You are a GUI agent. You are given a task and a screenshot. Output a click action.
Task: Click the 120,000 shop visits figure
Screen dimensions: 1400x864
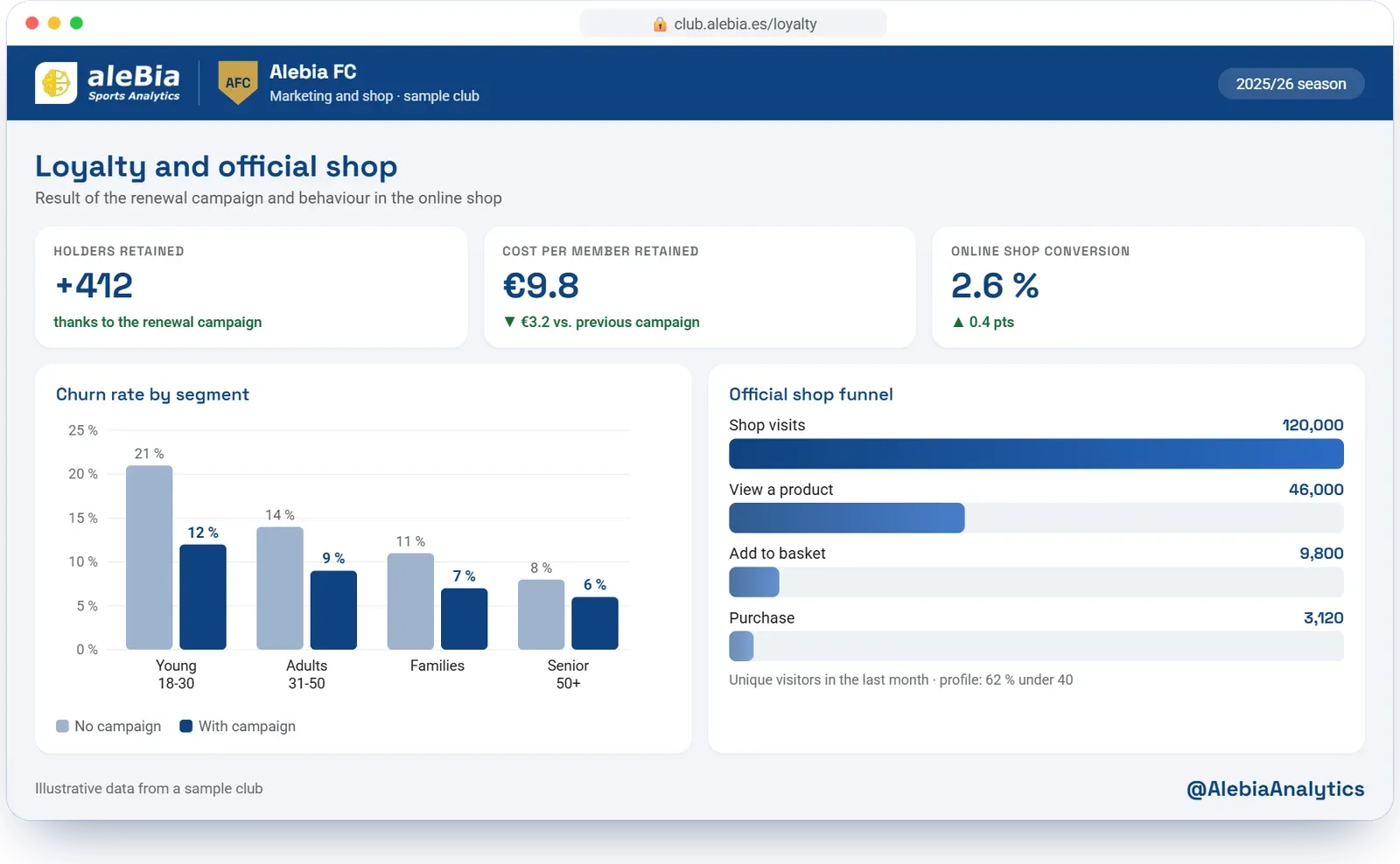1312,425
